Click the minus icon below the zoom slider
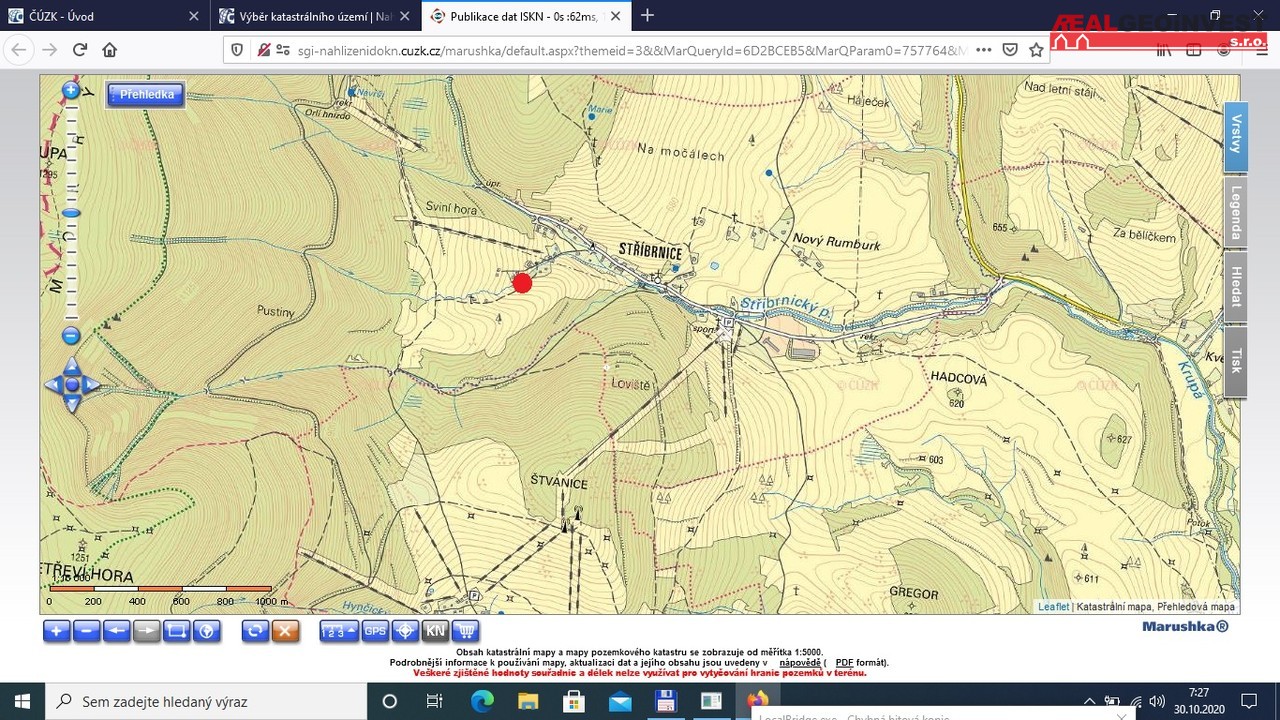This screenshot has width=1280, height=720. click(71, 336)
